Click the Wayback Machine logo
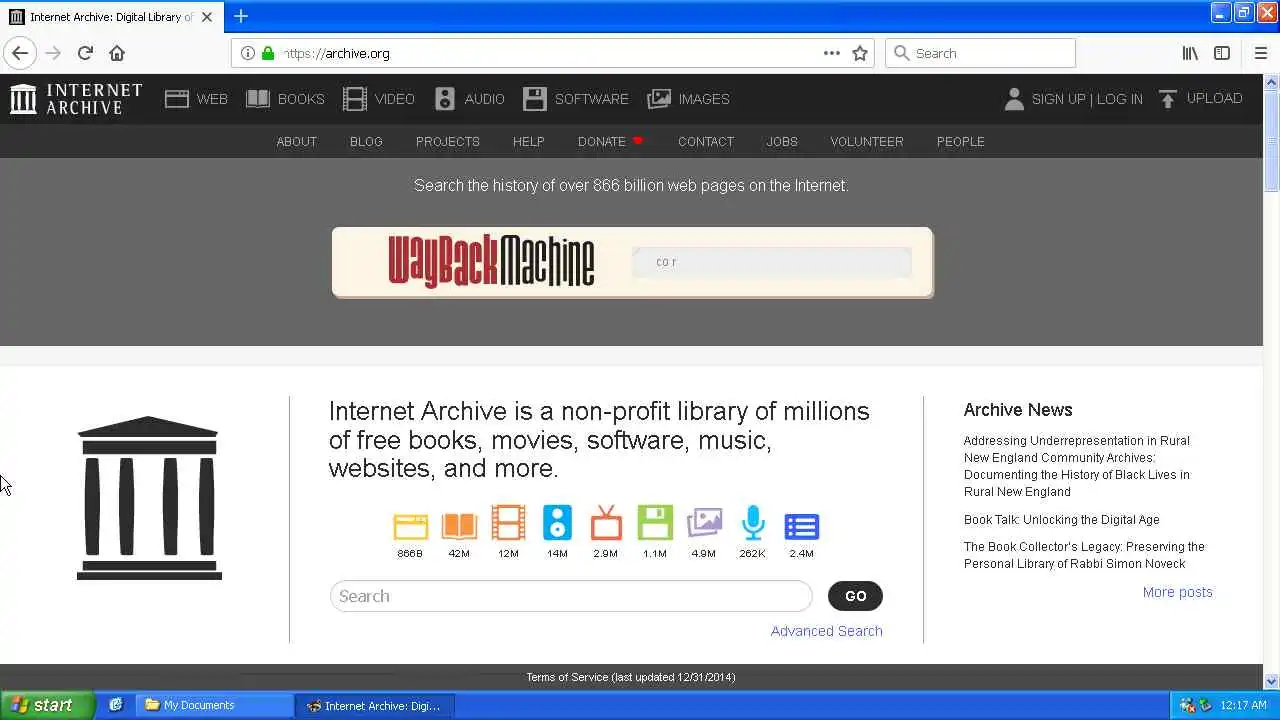Screen dimensions: 1280x720 point(491,262)
